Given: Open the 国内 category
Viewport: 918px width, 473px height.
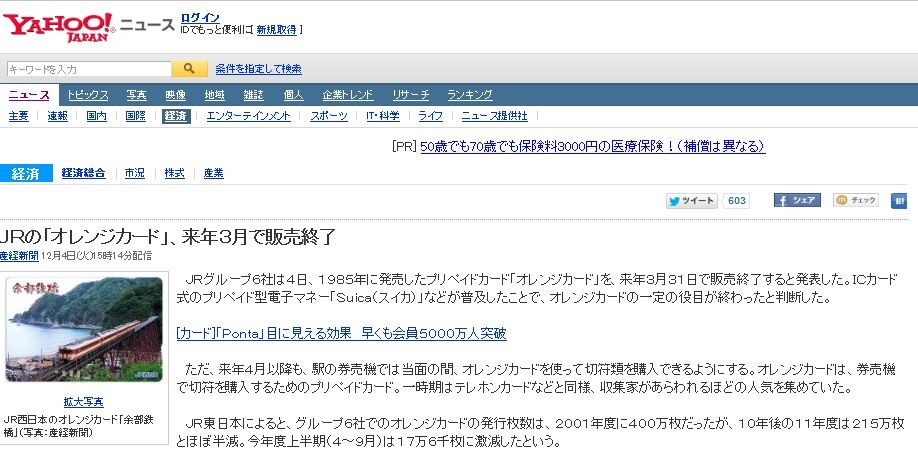Looking at the screenshot, I should [97, 116].
